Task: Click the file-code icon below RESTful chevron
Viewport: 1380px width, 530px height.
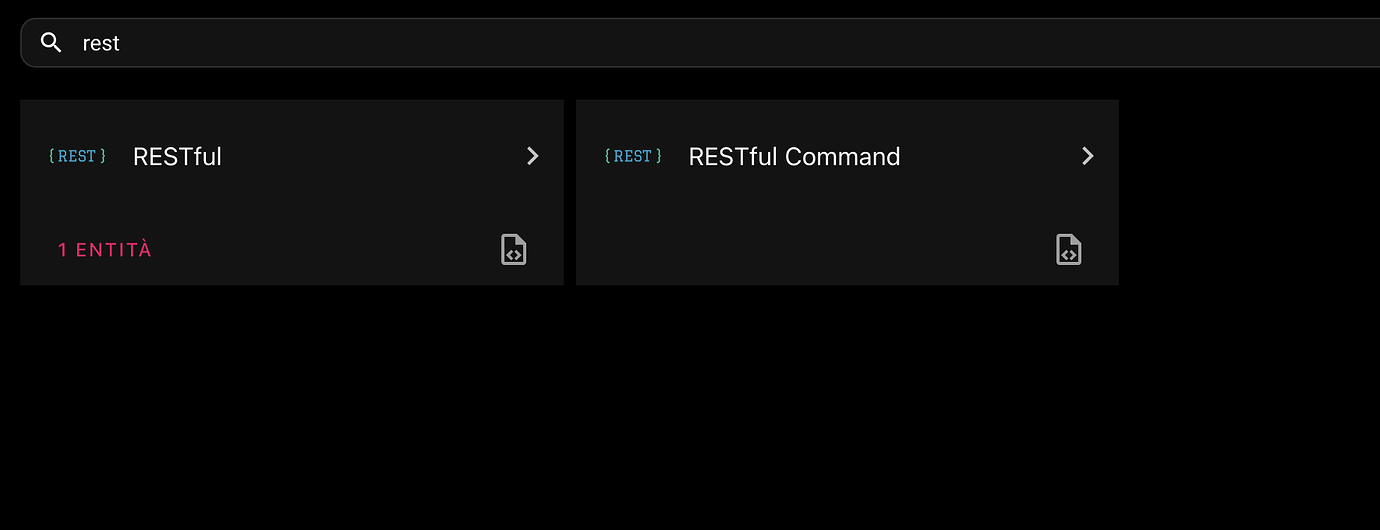Action: coord(513,249)
